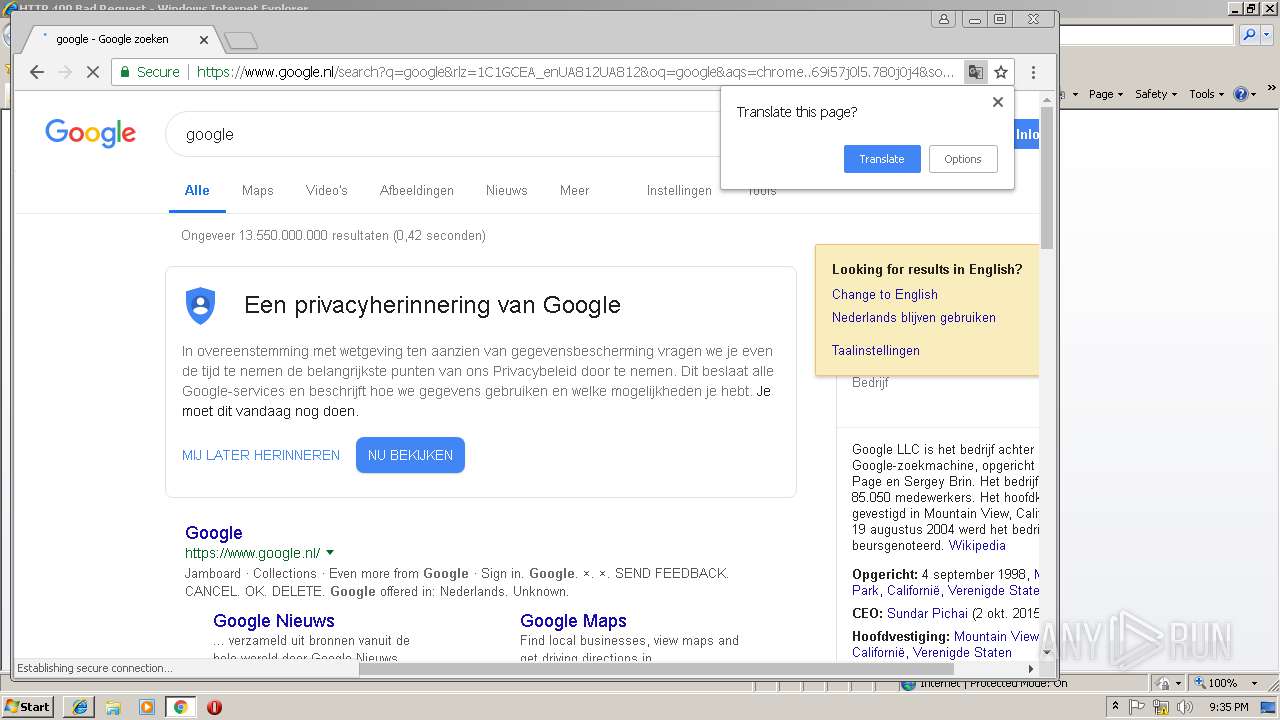Open Chrome's three-dot menu
Viewport: 1280px width, 720px height.
(1033, 72)
